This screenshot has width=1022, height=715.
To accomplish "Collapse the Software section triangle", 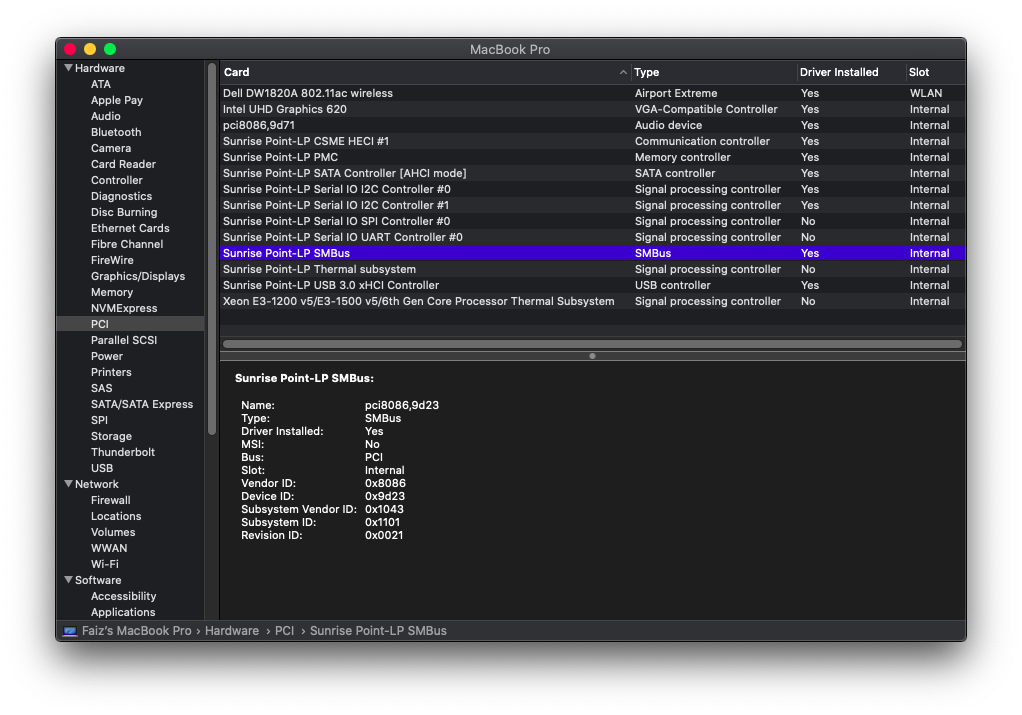I will [68, 579].
